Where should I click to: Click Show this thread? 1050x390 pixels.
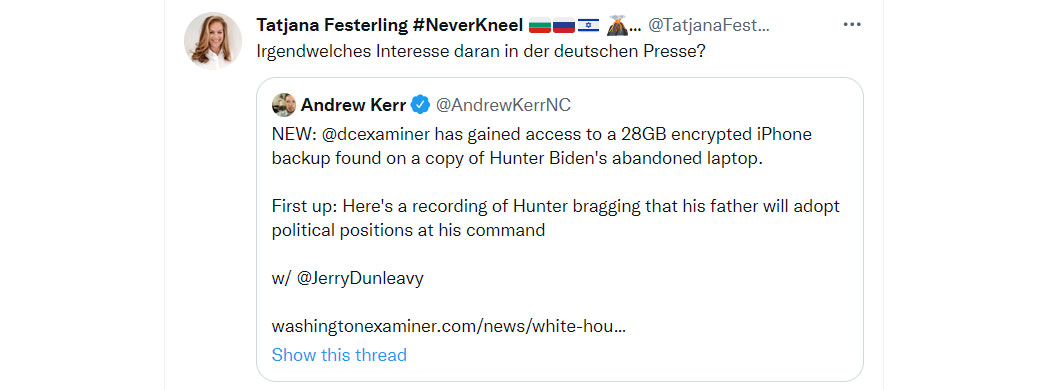coord(339,354)
